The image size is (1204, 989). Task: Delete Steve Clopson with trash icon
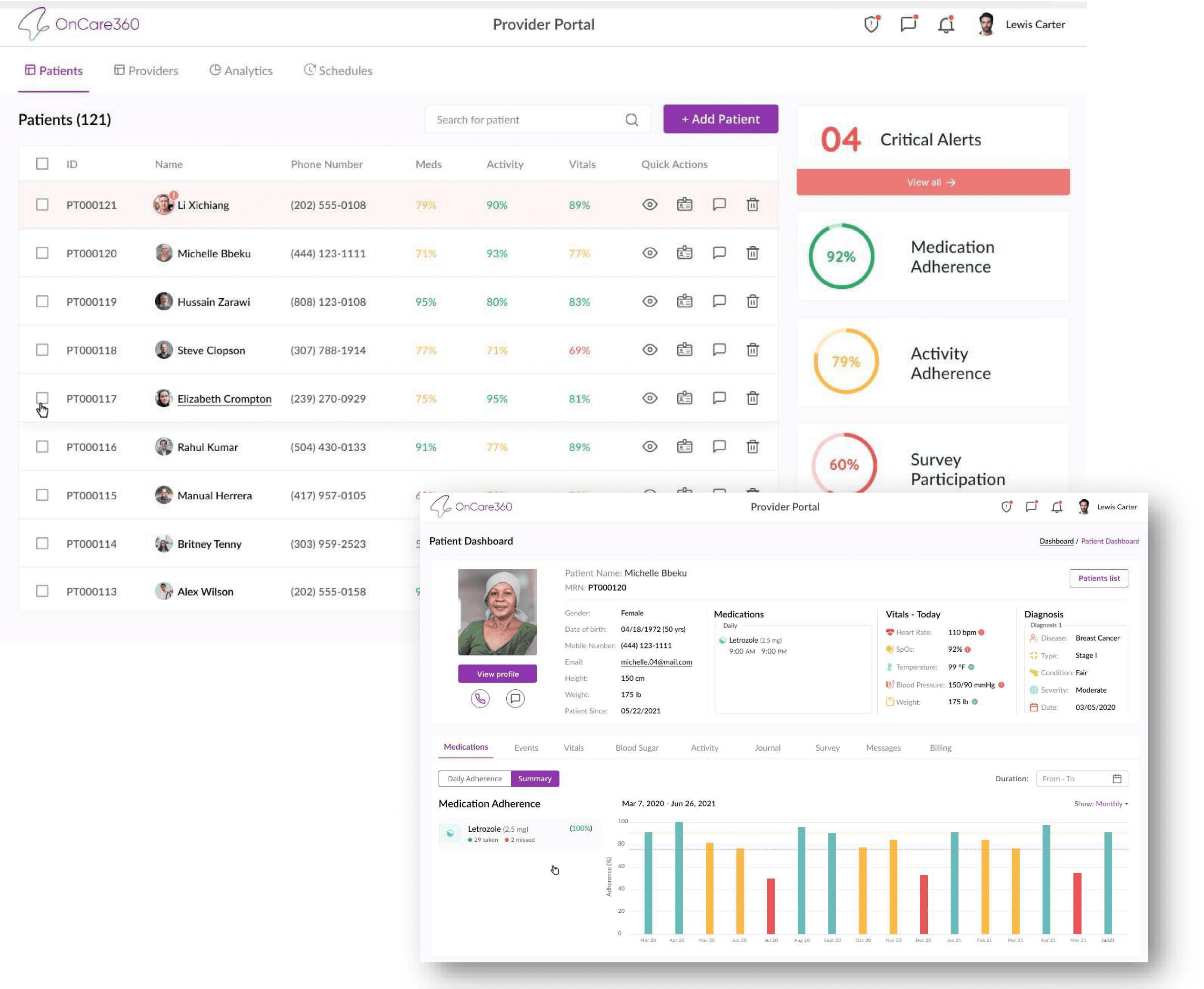click(x=752, y=350)
